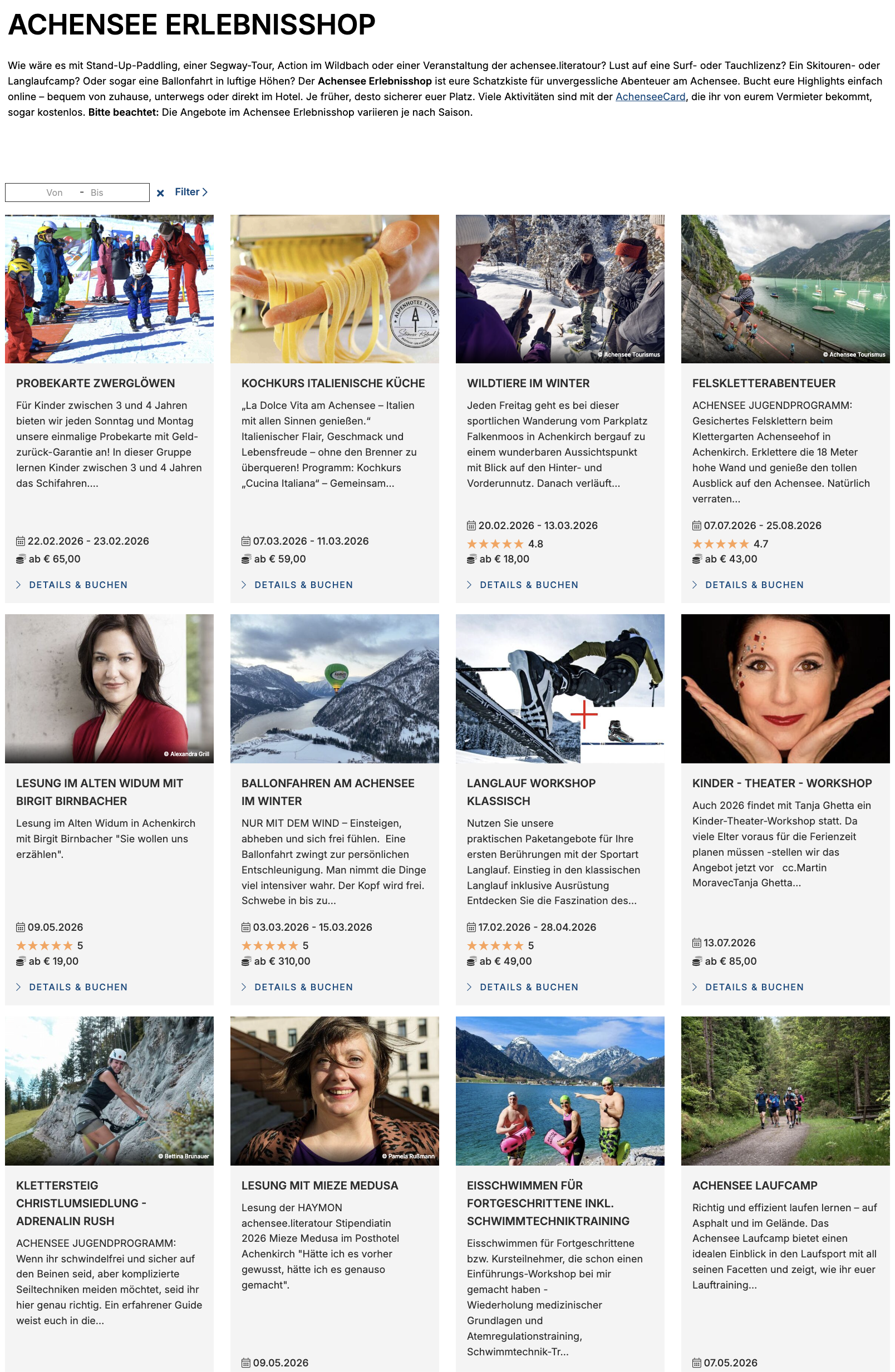Click the calendar icon beside 09.05.2026 Birnbacher reading
Screen dimensions: 895x1372
click(20, 927)
